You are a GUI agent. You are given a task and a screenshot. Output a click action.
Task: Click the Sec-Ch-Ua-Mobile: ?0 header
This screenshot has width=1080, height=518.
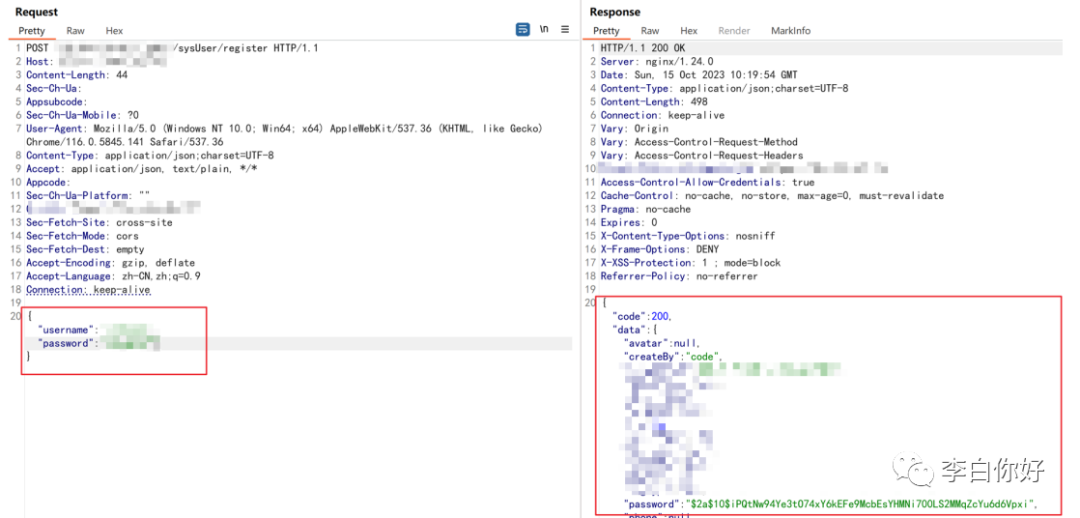point(83,115)
